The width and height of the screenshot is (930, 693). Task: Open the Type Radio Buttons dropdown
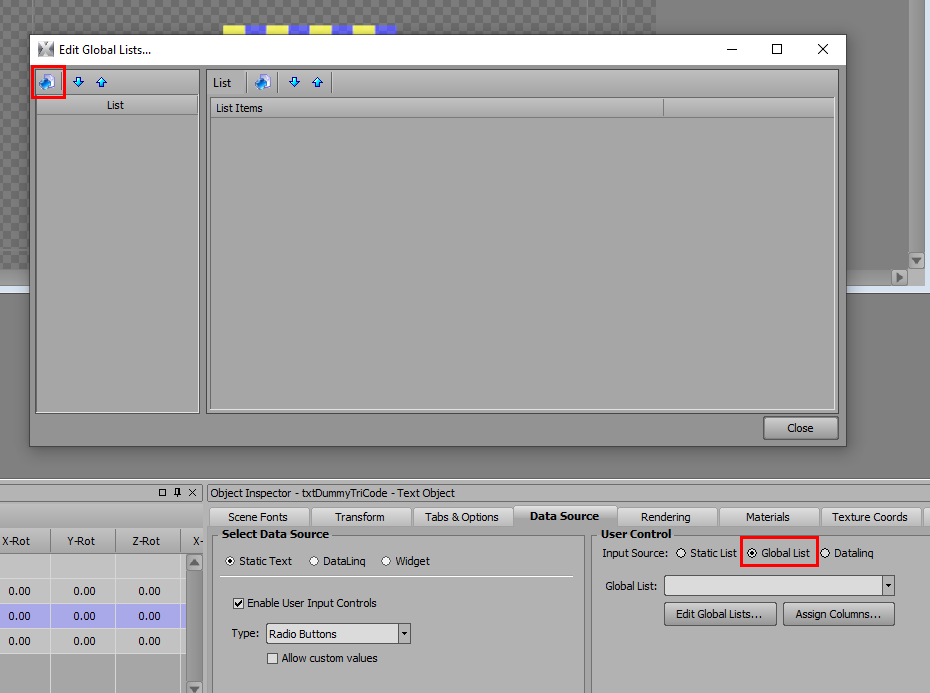point(404,634)
